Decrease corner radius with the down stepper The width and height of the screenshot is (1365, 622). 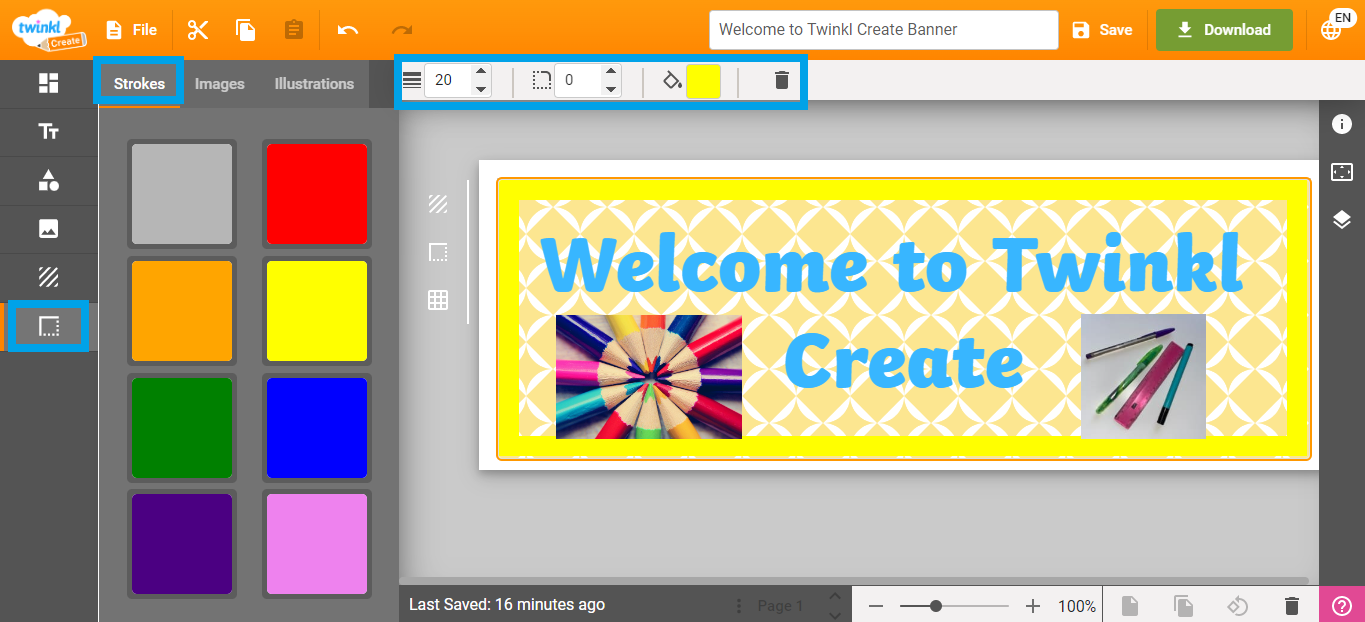(610, 88)
